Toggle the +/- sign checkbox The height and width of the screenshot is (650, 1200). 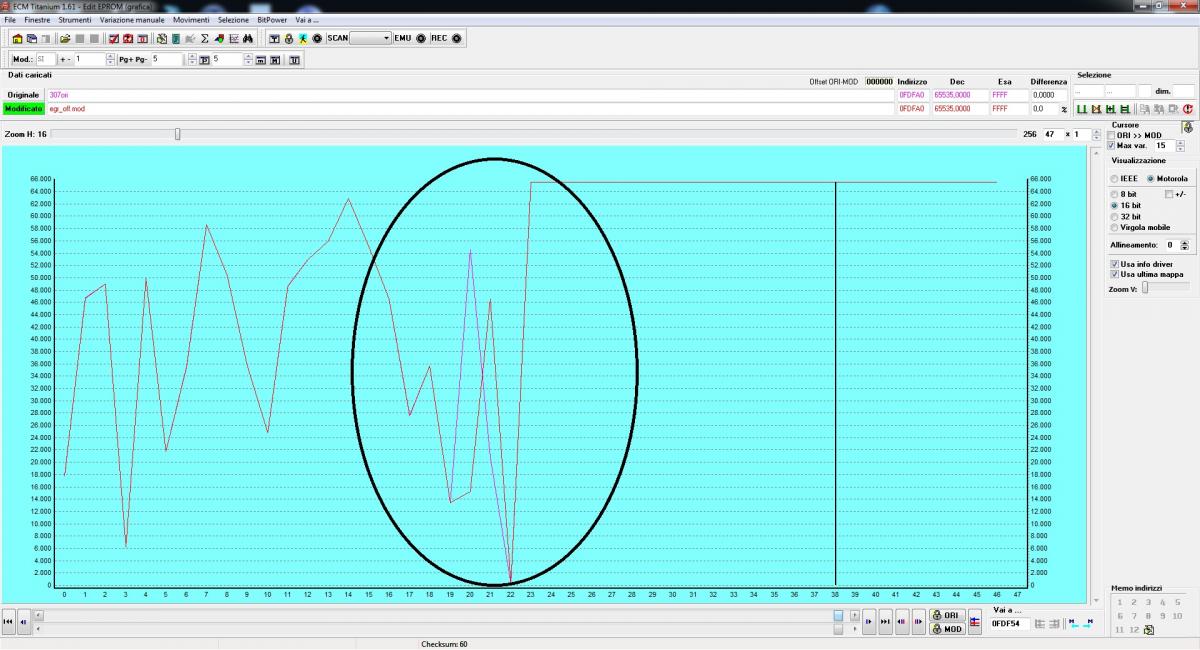[x=1169, y=194]
